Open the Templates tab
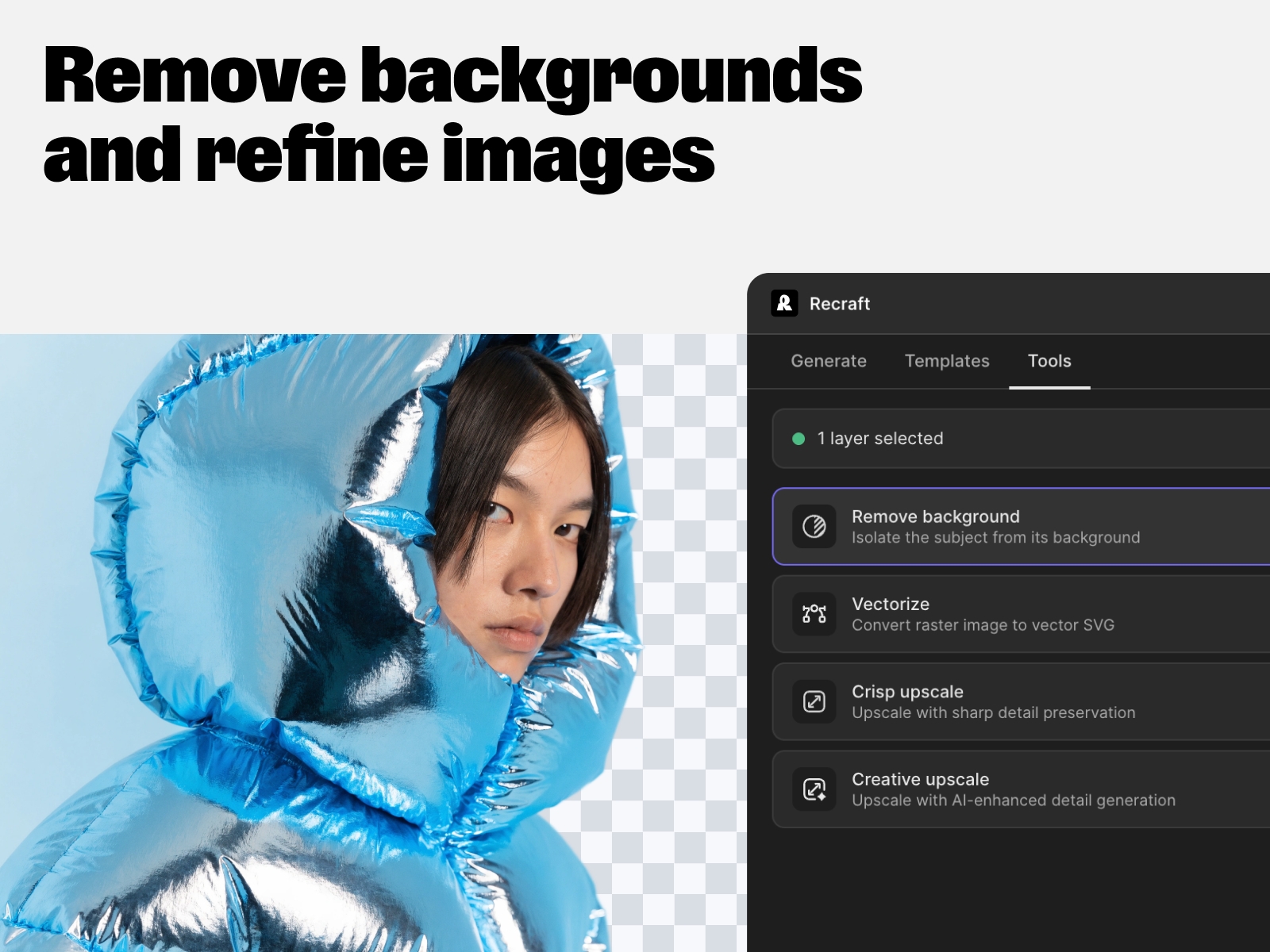 pyautogui.click(x=947, y=361)
